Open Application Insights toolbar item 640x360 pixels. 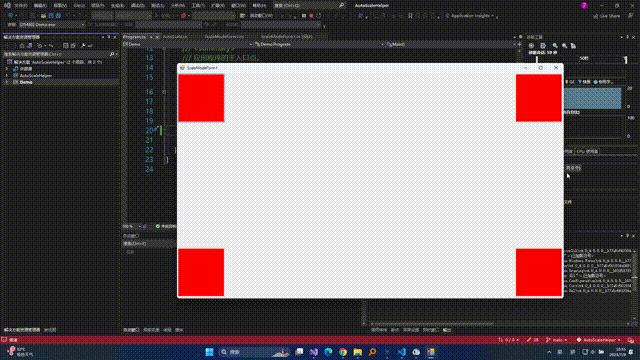click(469, 16)
